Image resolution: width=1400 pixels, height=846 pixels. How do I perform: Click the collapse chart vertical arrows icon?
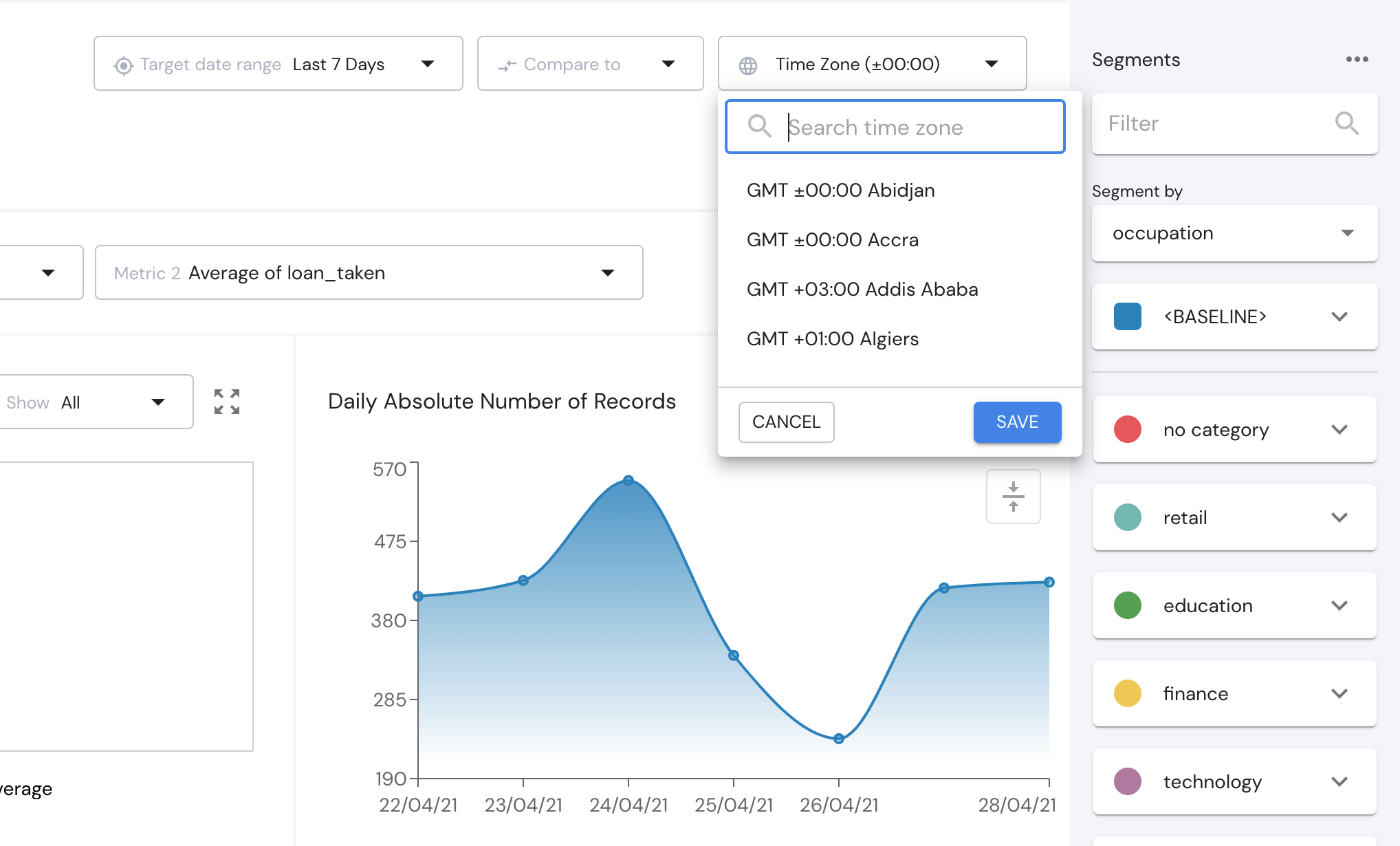click(1013, 497)
